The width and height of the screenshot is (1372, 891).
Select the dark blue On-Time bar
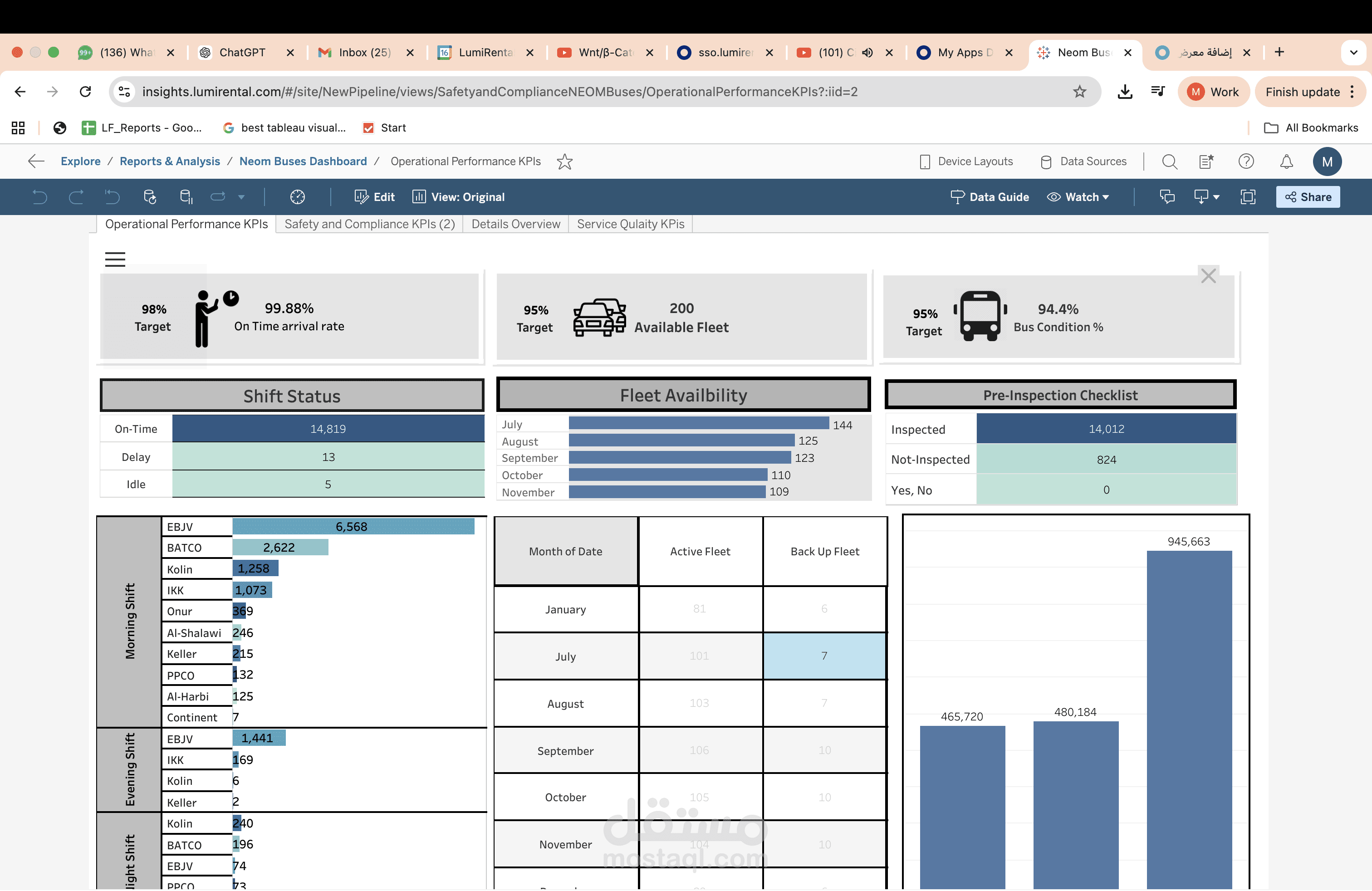[328, 429]
